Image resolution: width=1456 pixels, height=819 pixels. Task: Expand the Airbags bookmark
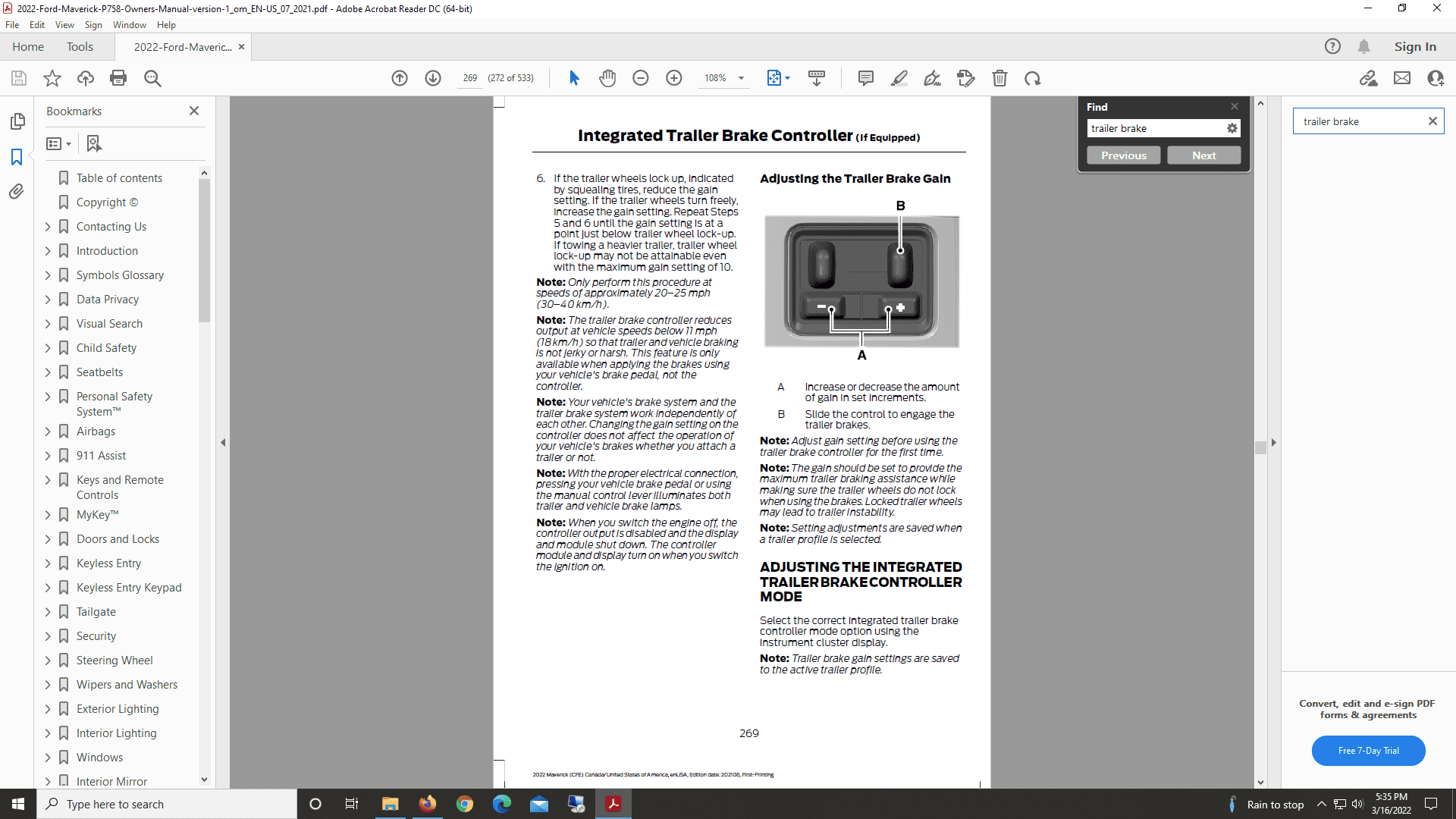(x=48, y=431)
